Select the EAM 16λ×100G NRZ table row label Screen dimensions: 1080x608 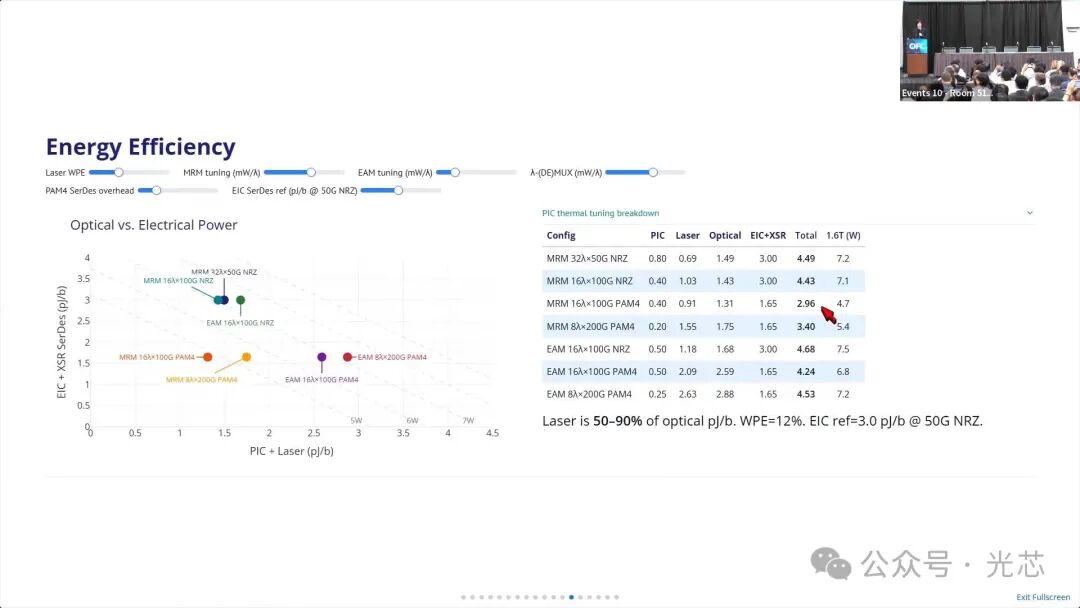tap(588, 349)
